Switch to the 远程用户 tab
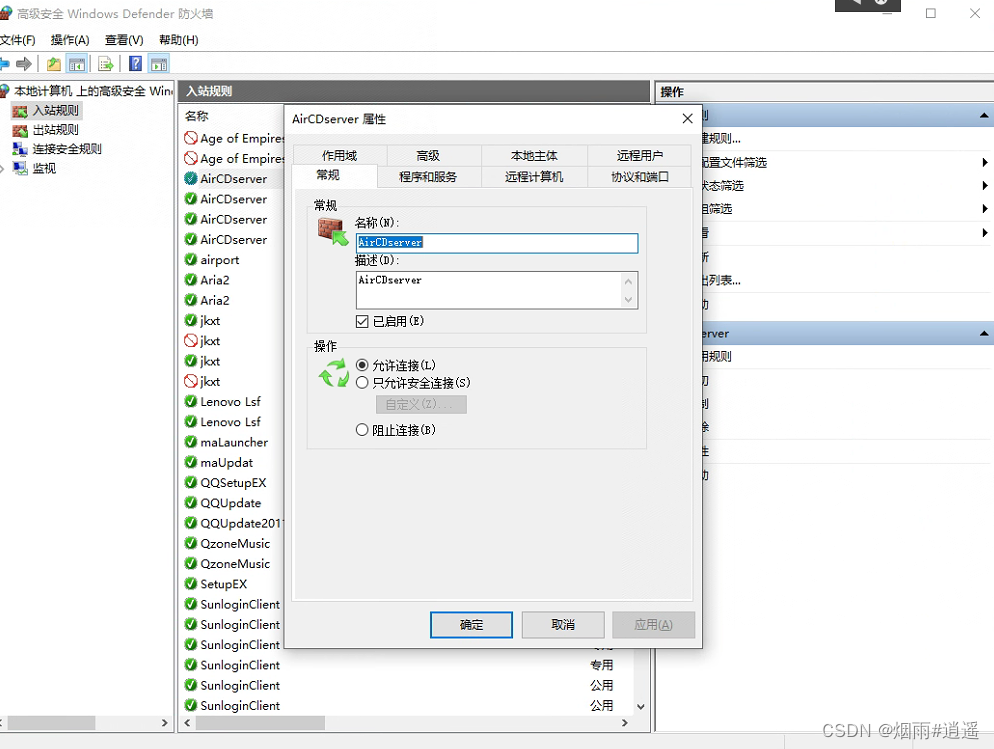Screen dimensions: 994x749 tap(640, 155)
